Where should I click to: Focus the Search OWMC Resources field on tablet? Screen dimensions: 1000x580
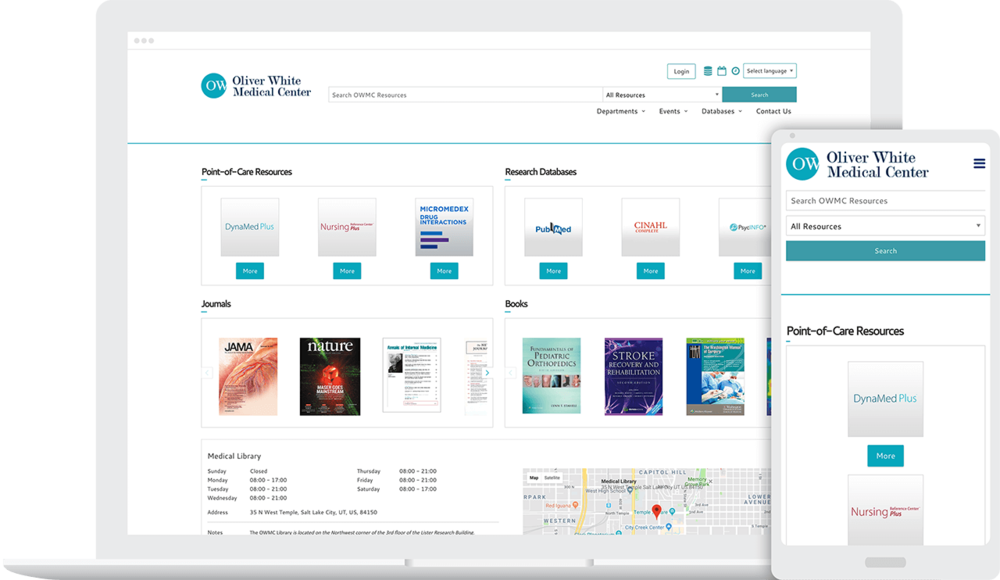885,200
